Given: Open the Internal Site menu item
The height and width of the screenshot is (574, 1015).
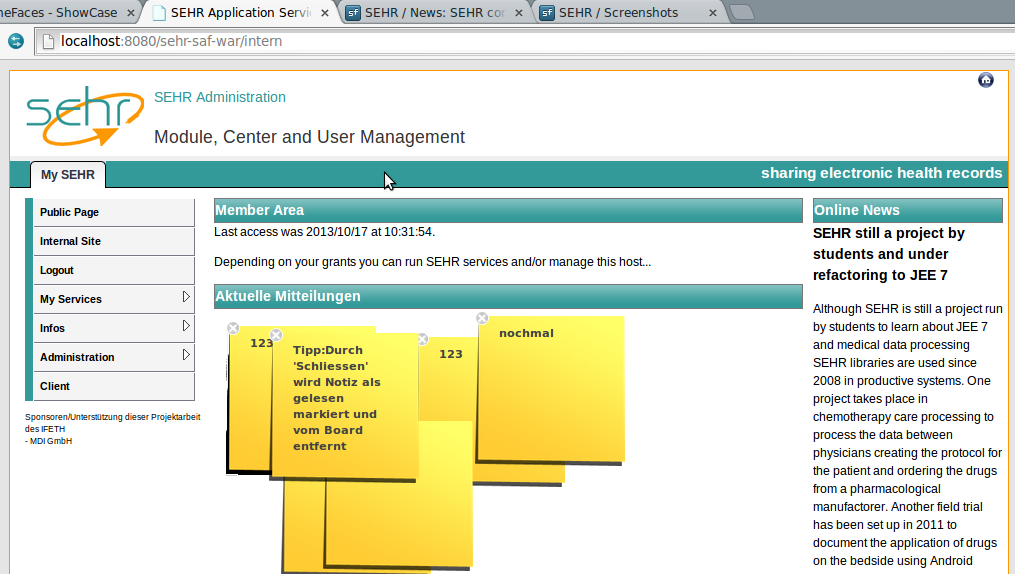Looking at the screenshot, I should [114, 241].
